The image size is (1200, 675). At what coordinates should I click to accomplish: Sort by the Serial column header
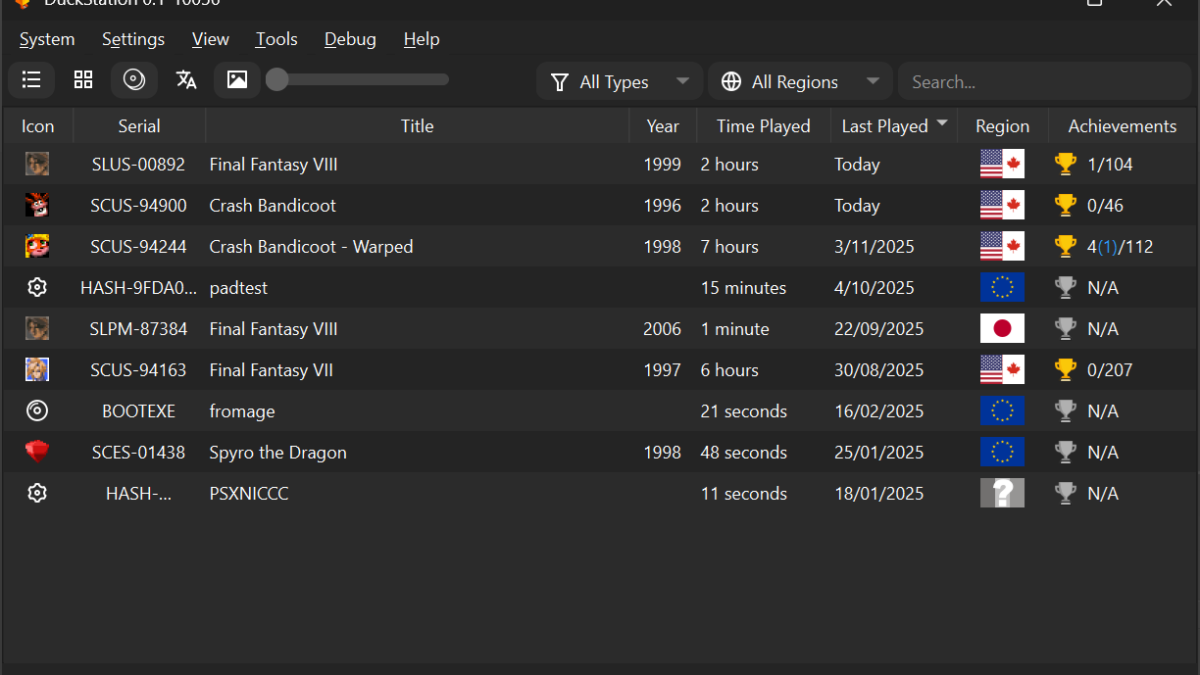pyautogui.click(x=139, y=126)
